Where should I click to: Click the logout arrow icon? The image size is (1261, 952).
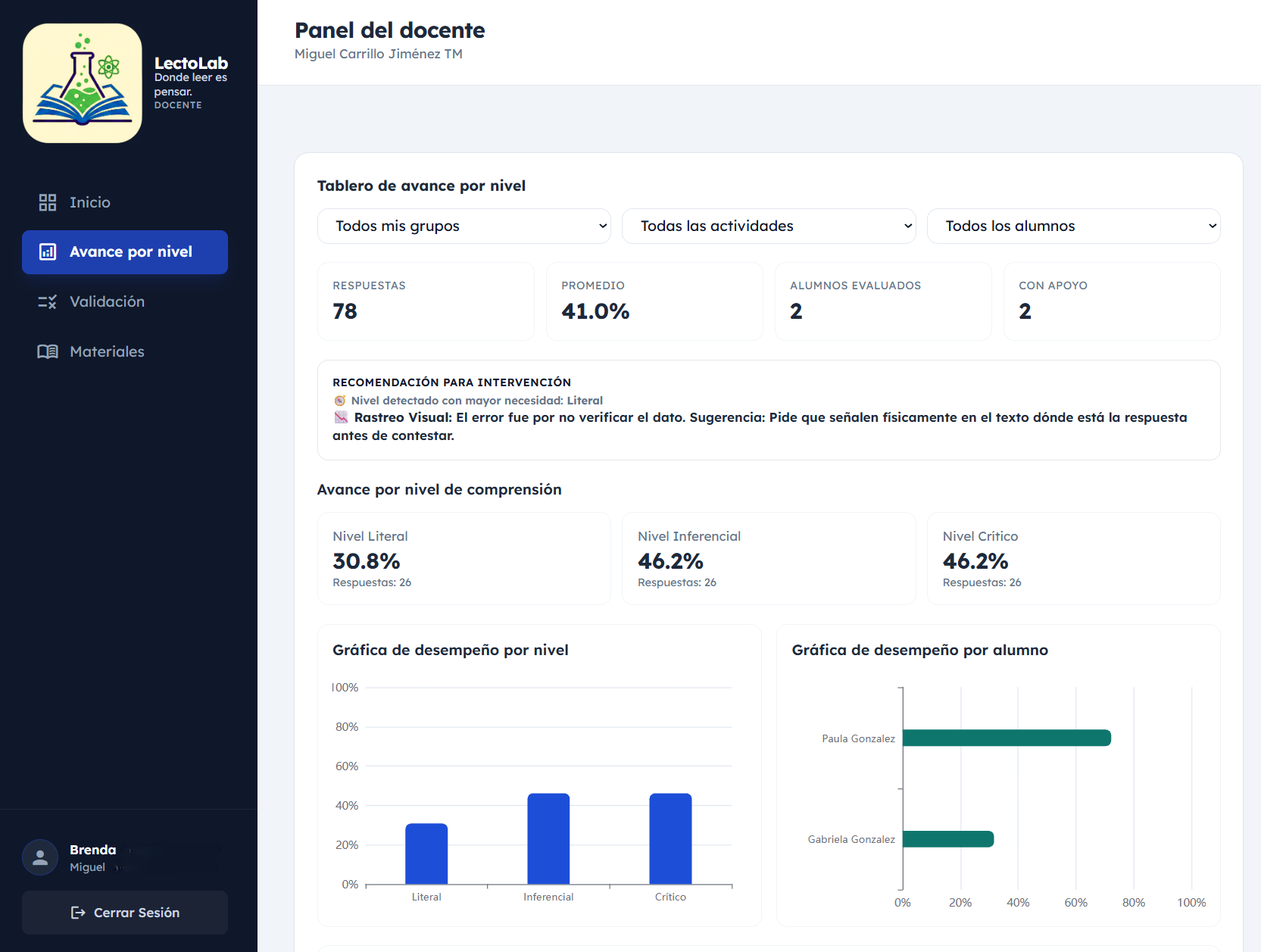pos(78,913)
